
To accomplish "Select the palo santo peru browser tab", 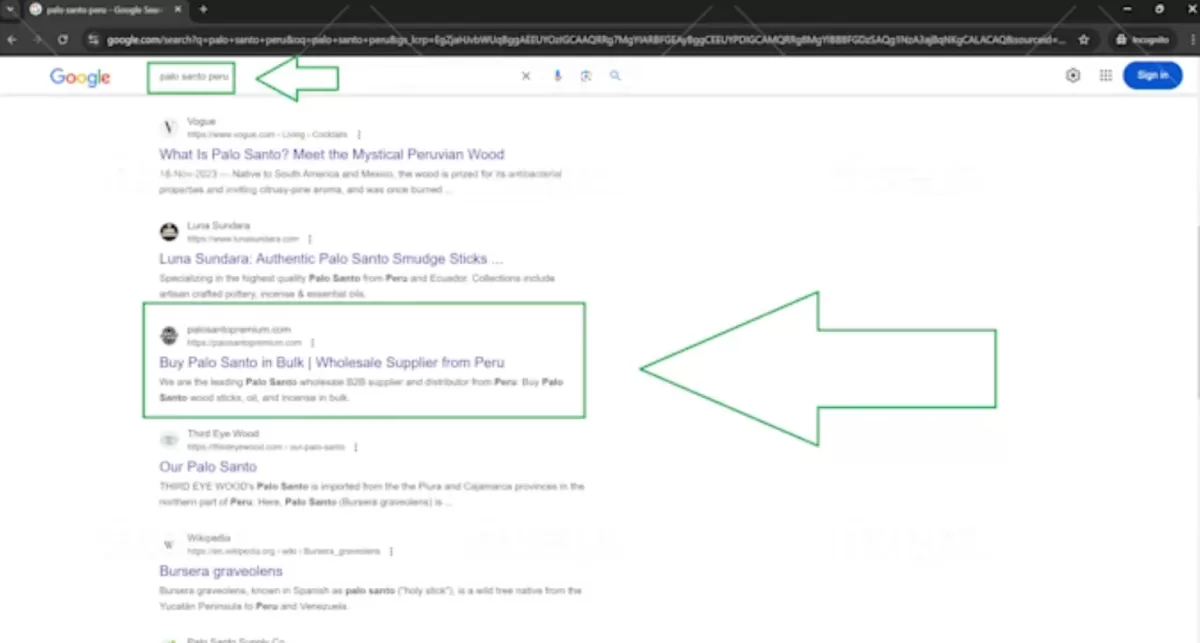I will click(x=105, y=9).
